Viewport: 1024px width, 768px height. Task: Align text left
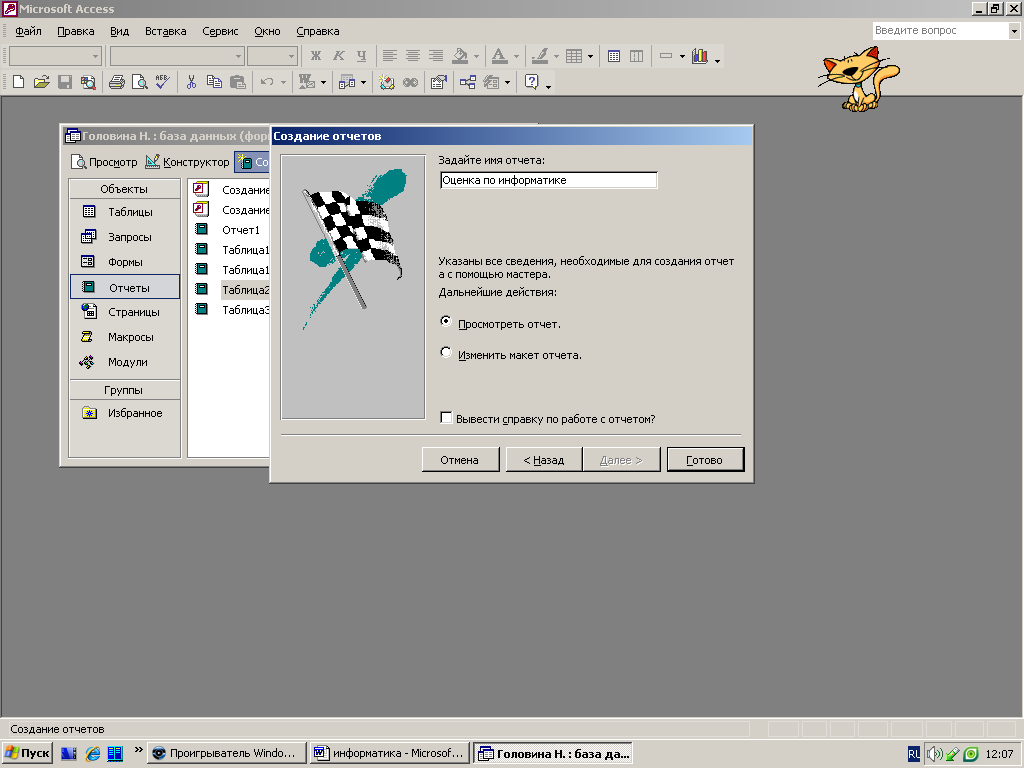click(x=390, y=56)
